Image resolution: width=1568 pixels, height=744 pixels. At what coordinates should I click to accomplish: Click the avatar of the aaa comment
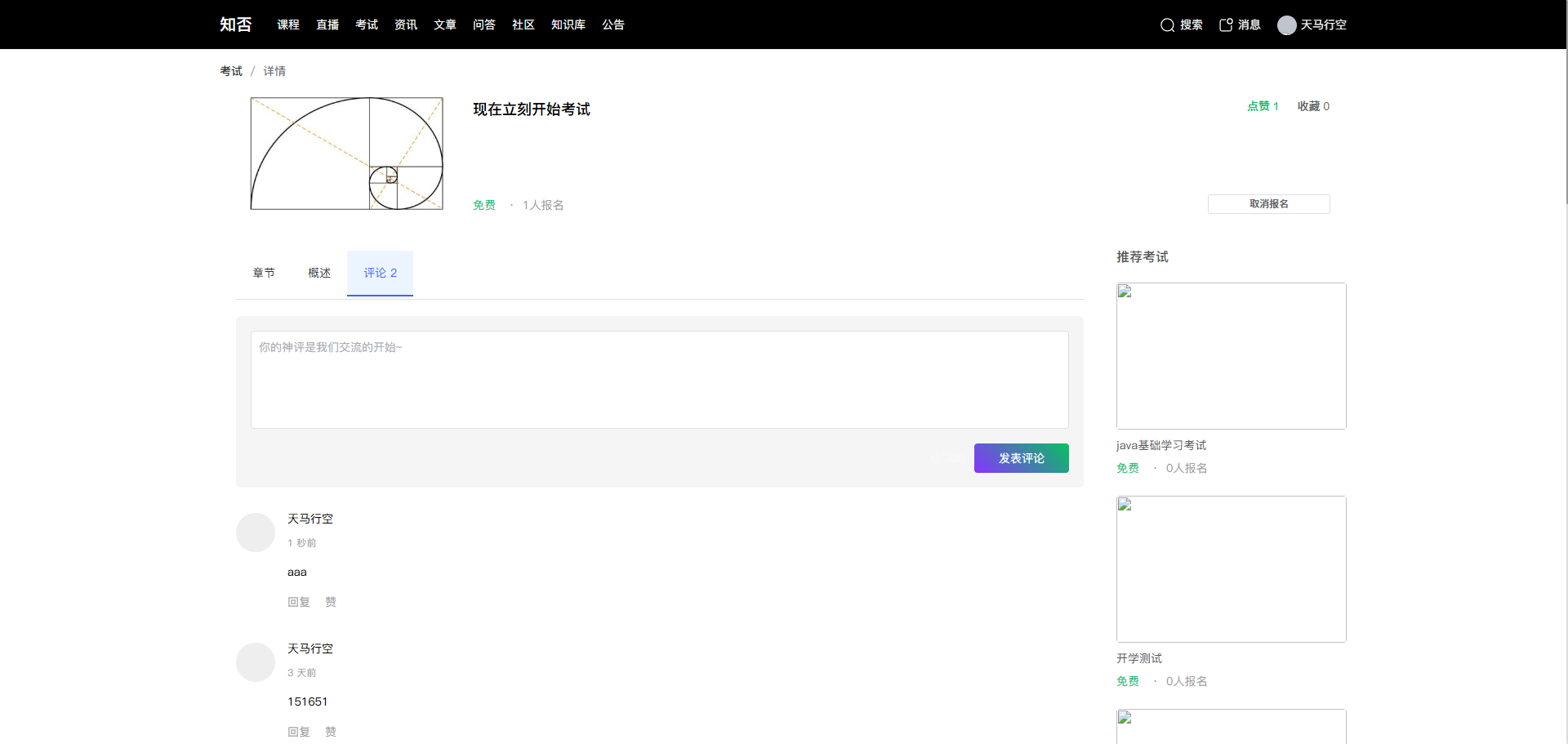(x=256, y=532)
